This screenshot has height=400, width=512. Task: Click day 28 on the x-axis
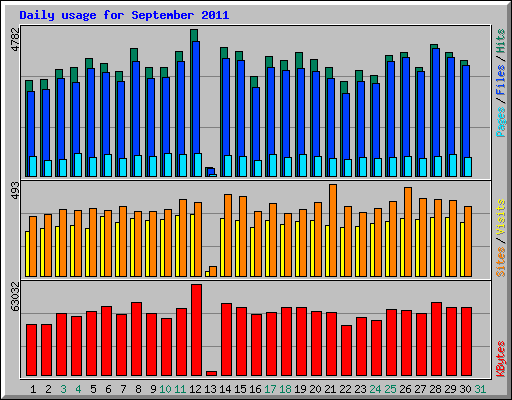(x=435, y=389)
